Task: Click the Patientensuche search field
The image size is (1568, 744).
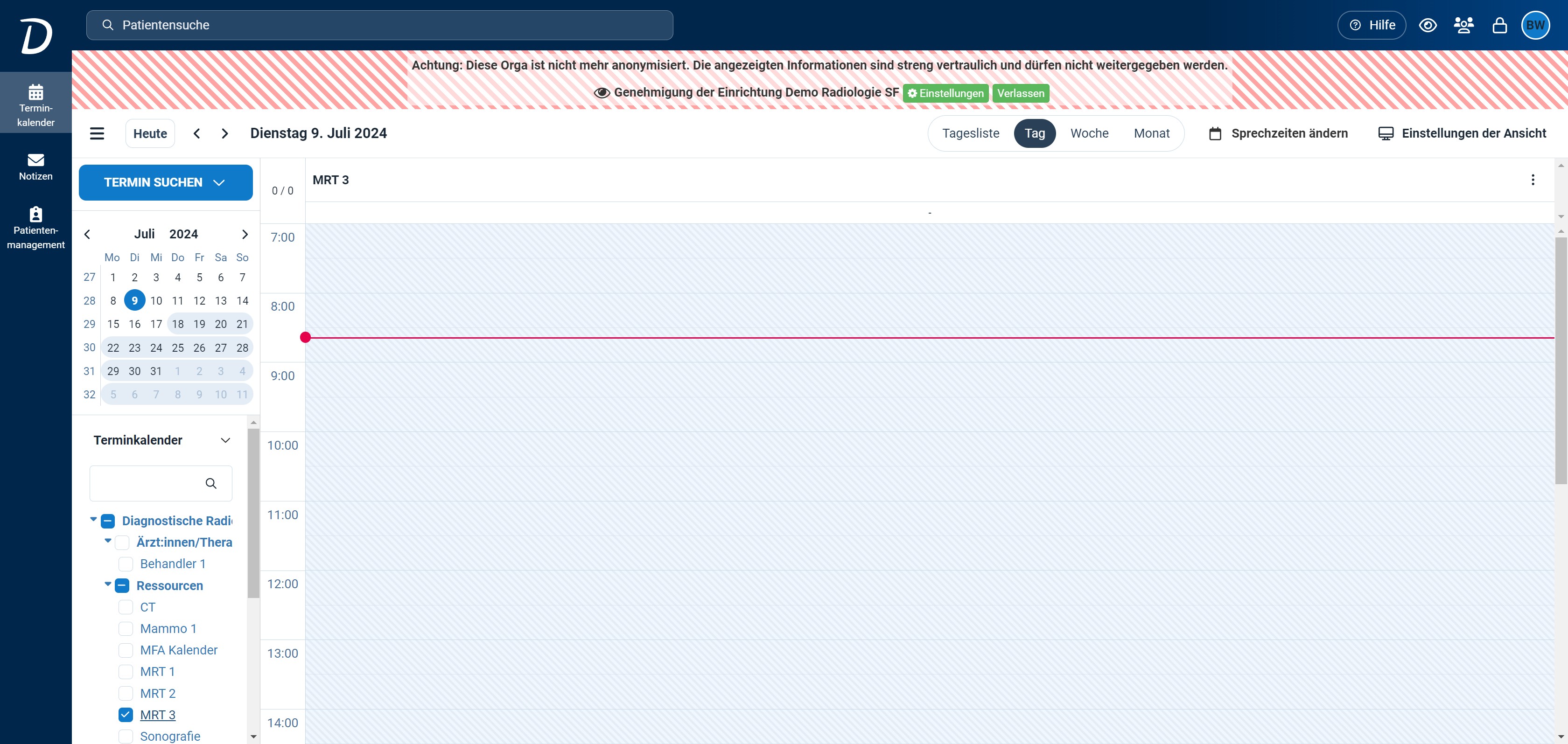Action: (379, 26)
